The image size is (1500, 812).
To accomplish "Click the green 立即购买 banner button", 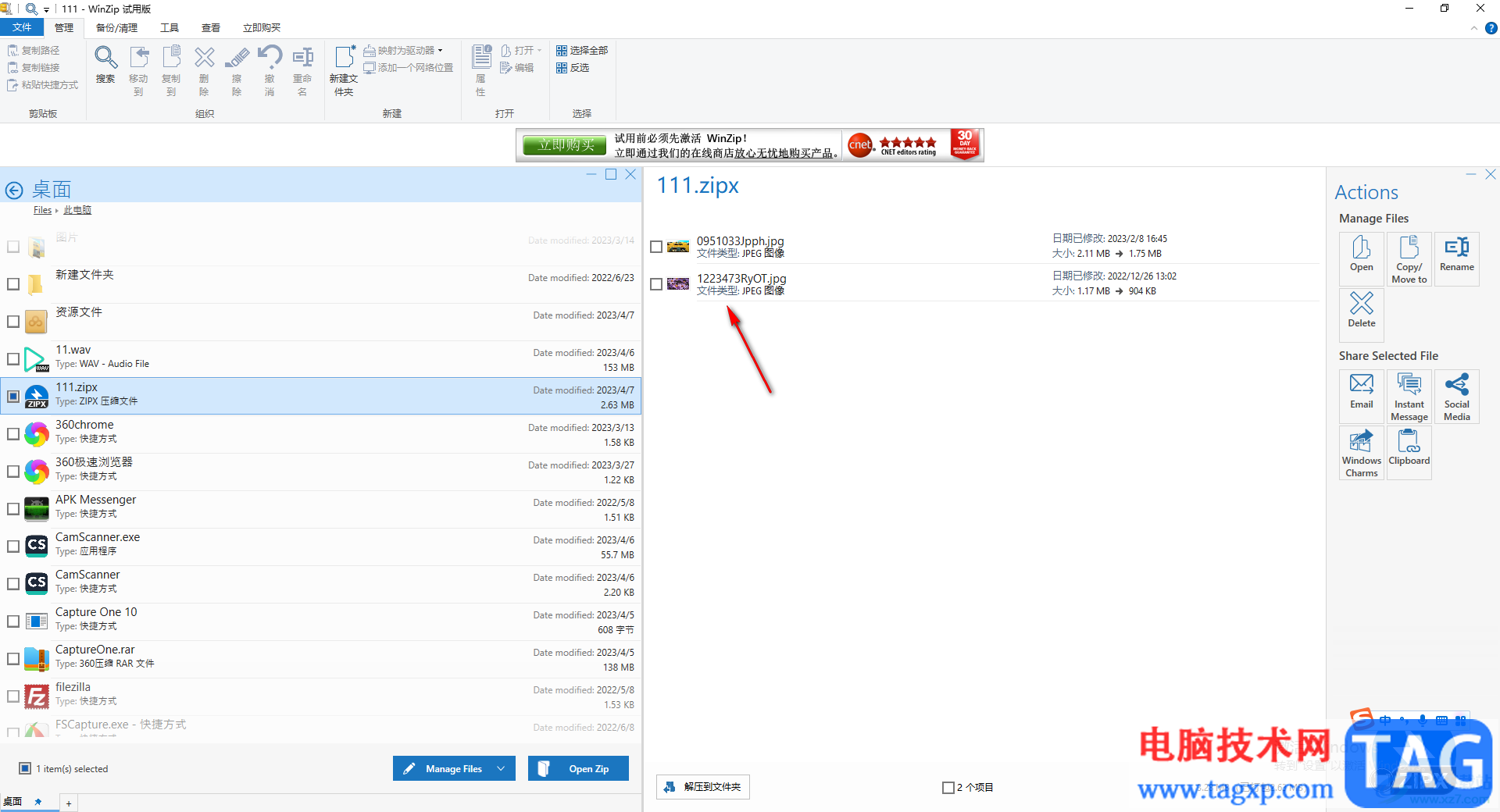I will click(x=566, y=144).
